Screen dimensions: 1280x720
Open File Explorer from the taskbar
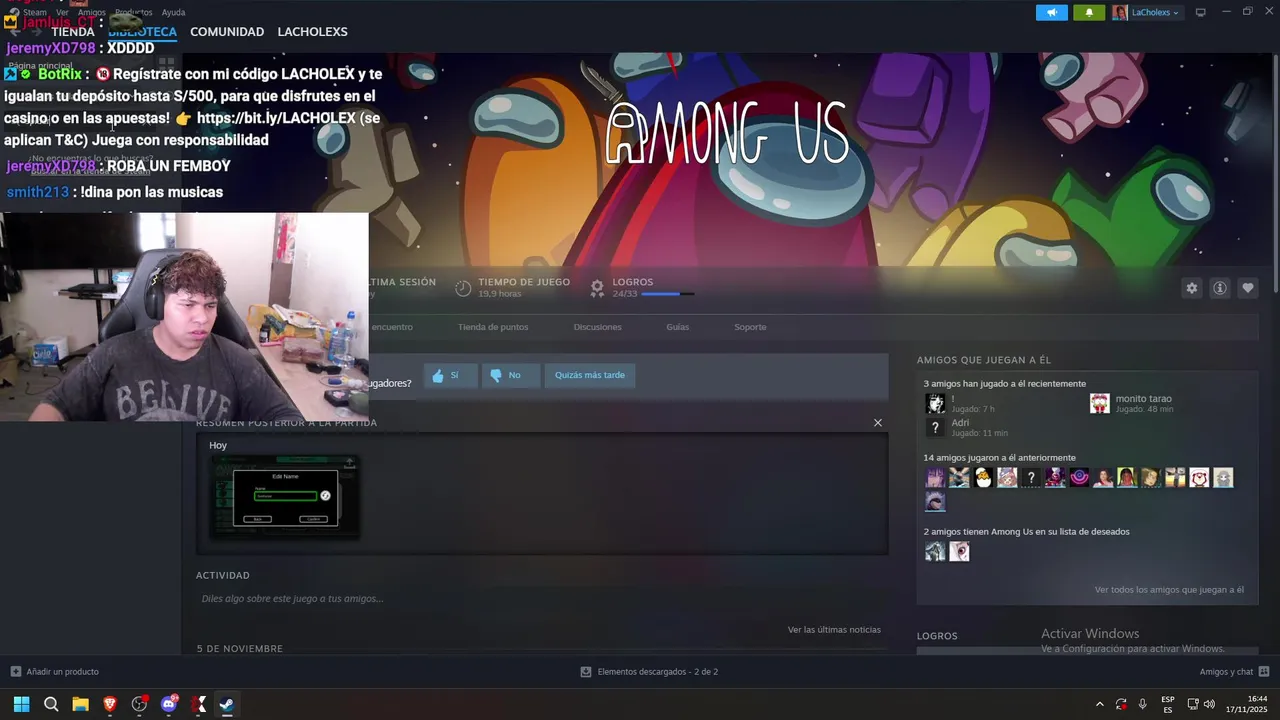point(80,704)
